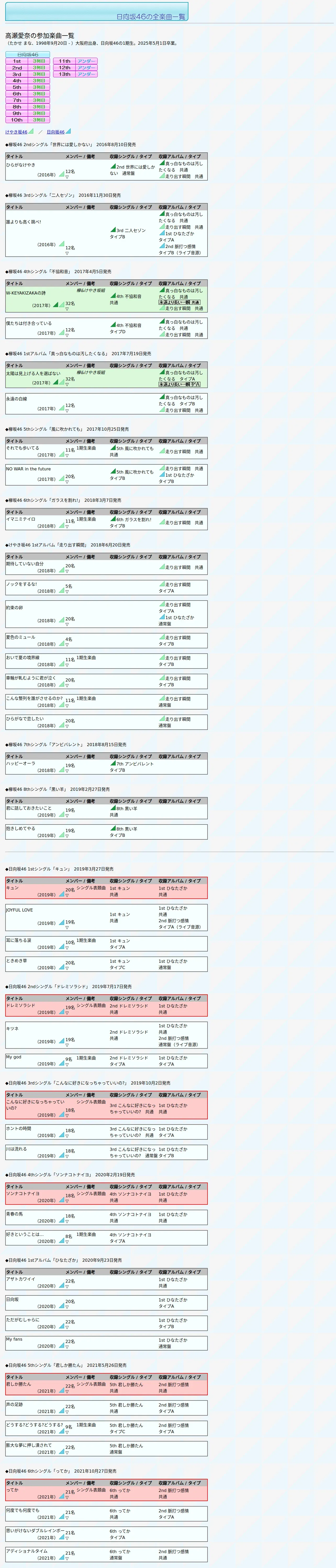Expand member list in アザトカワイイ row
The image size is (336, 1568).
[67, 1286]
